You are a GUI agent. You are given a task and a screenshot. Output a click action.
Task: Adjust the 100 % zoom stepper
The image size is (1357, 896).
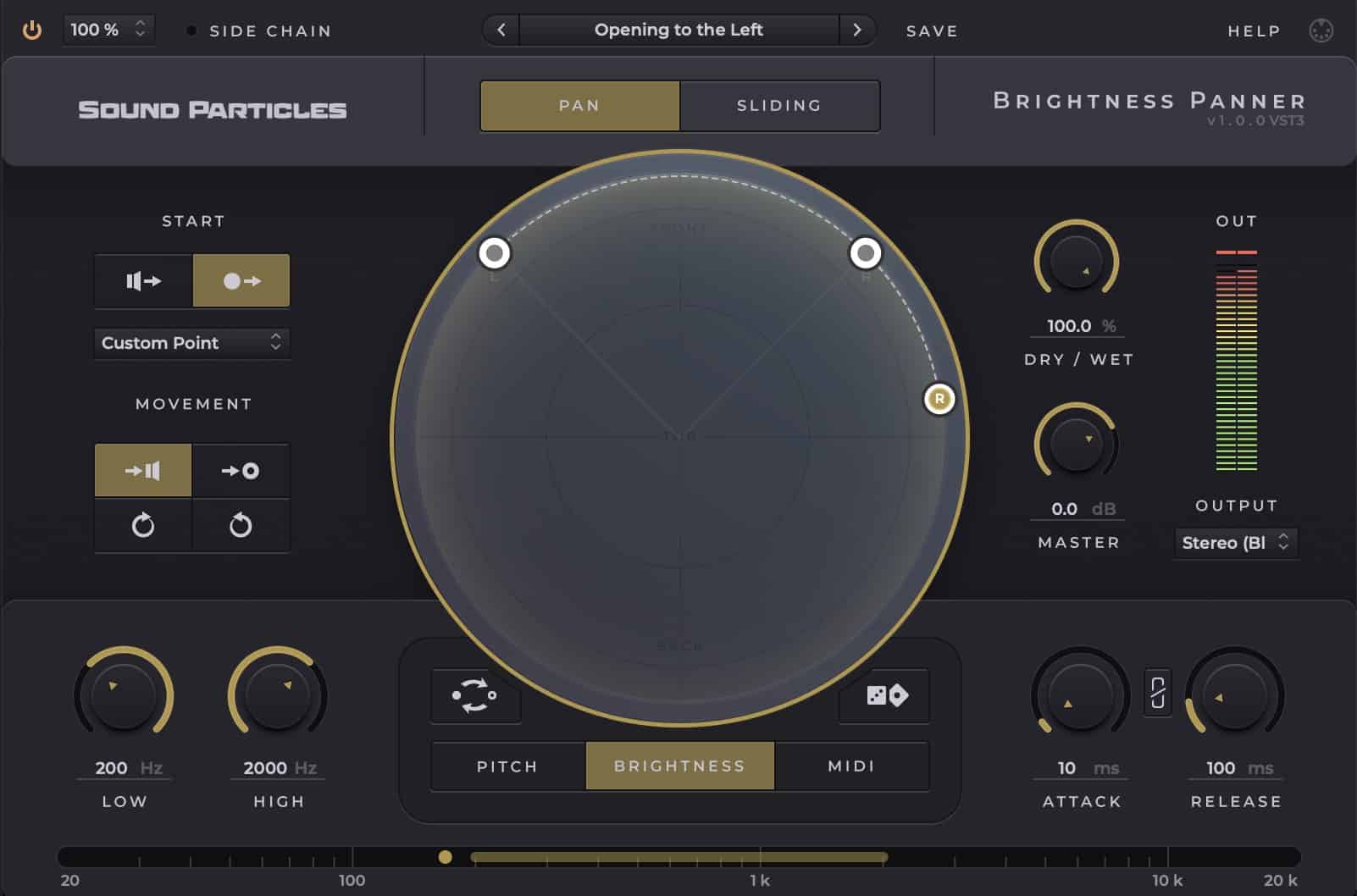click(108, 30)
